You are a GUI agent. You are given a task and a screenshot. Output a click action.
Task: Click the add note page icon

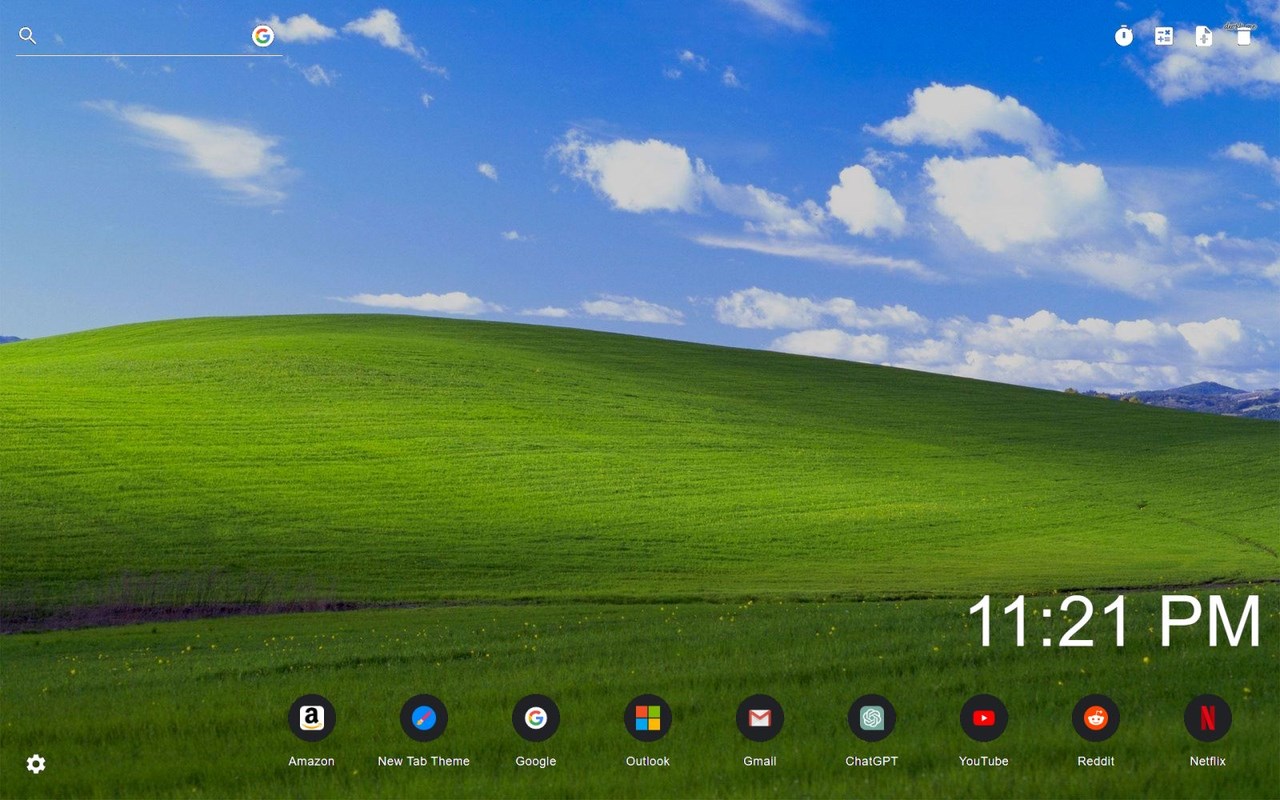point(1204,36)
